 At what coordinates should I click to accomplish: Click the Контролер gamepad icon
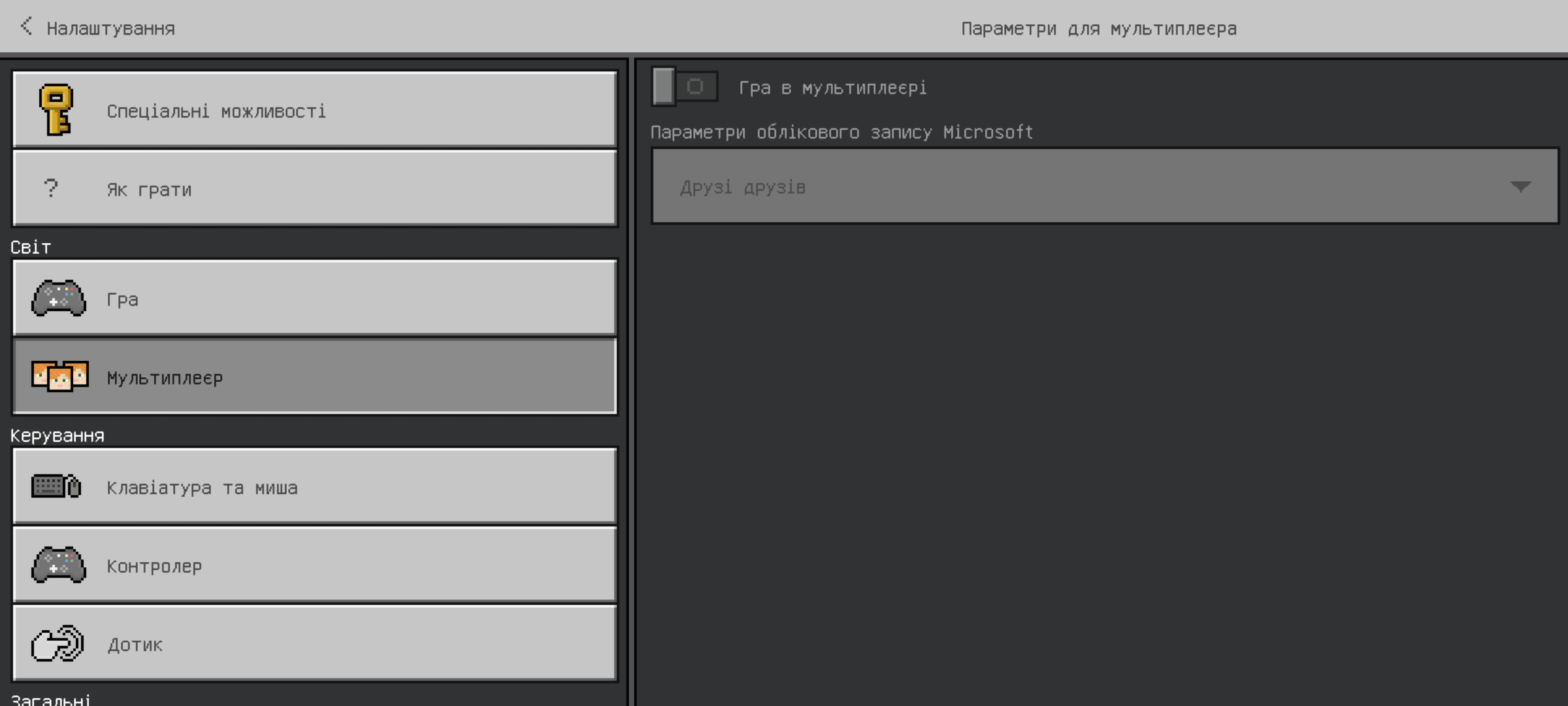59,565
